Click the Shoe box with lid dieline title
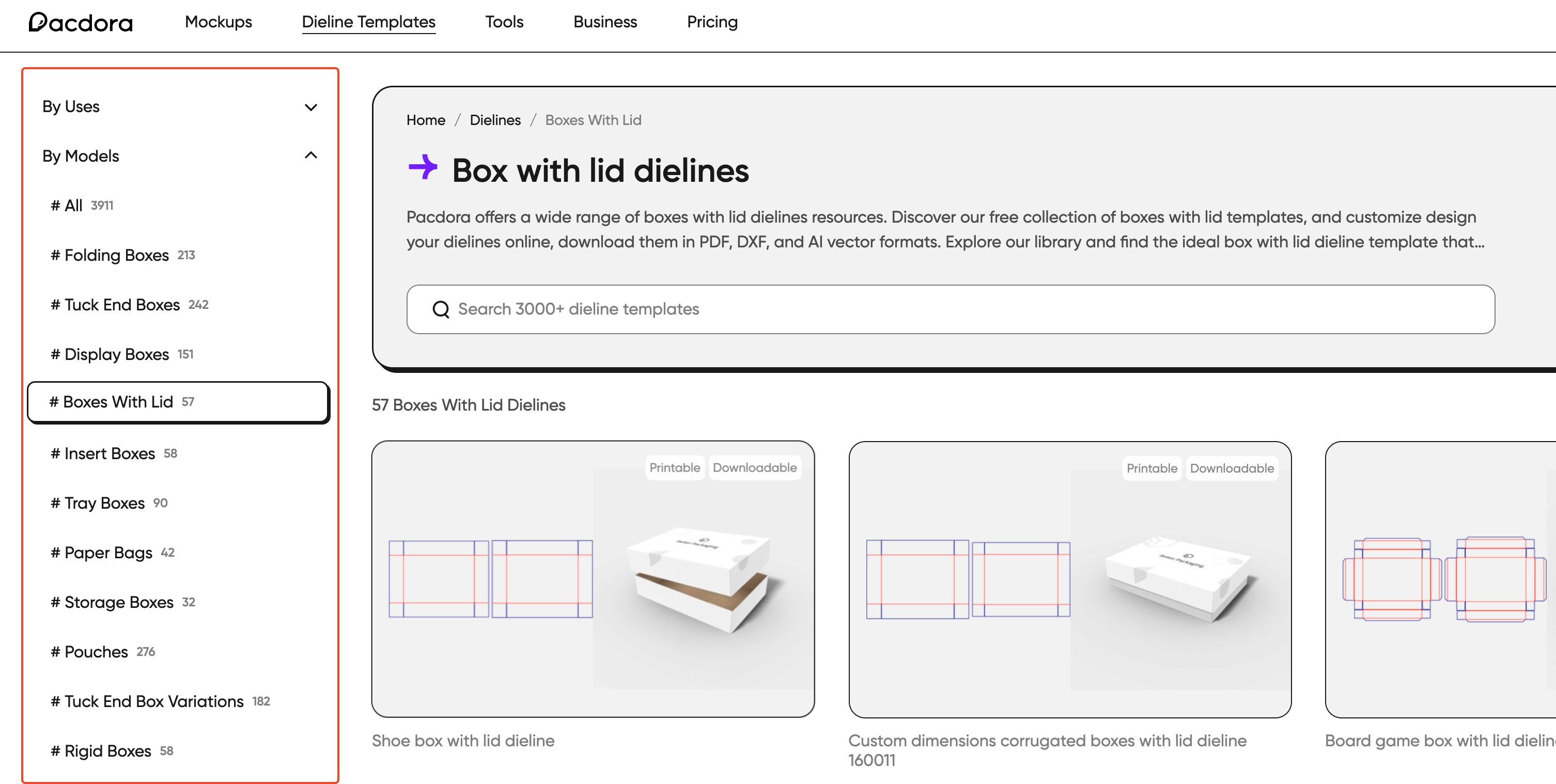 (x=463, y=741)
